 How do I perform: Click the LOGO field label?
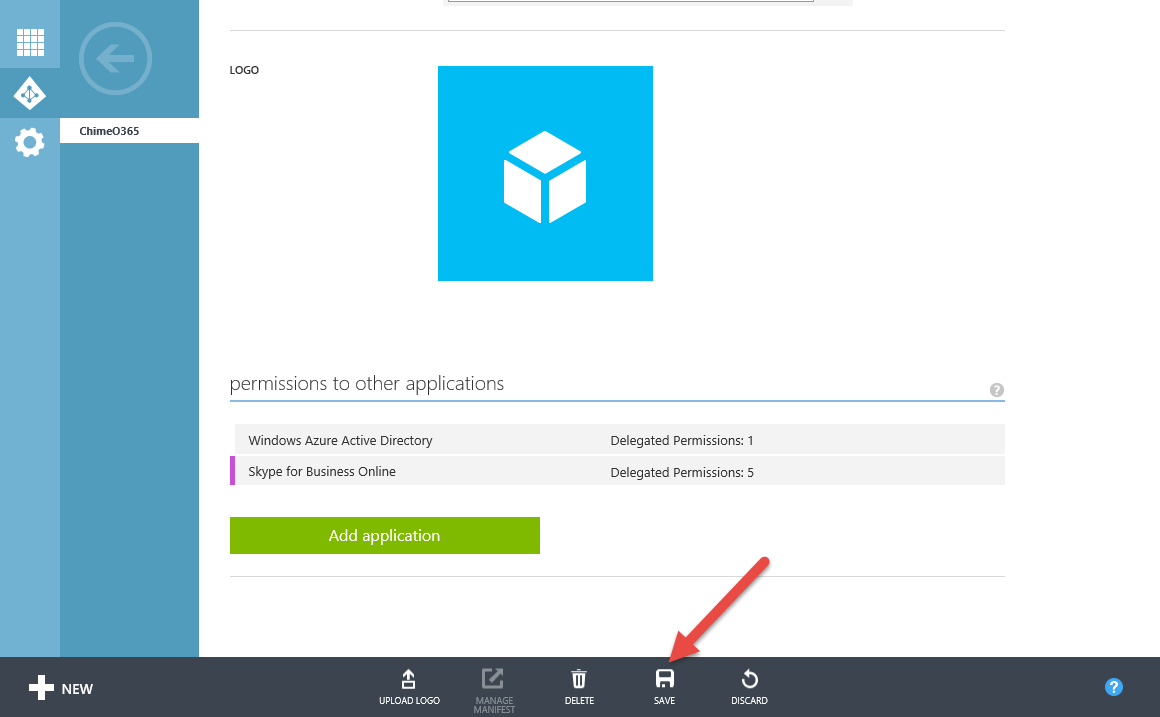(x=244, y=70)
